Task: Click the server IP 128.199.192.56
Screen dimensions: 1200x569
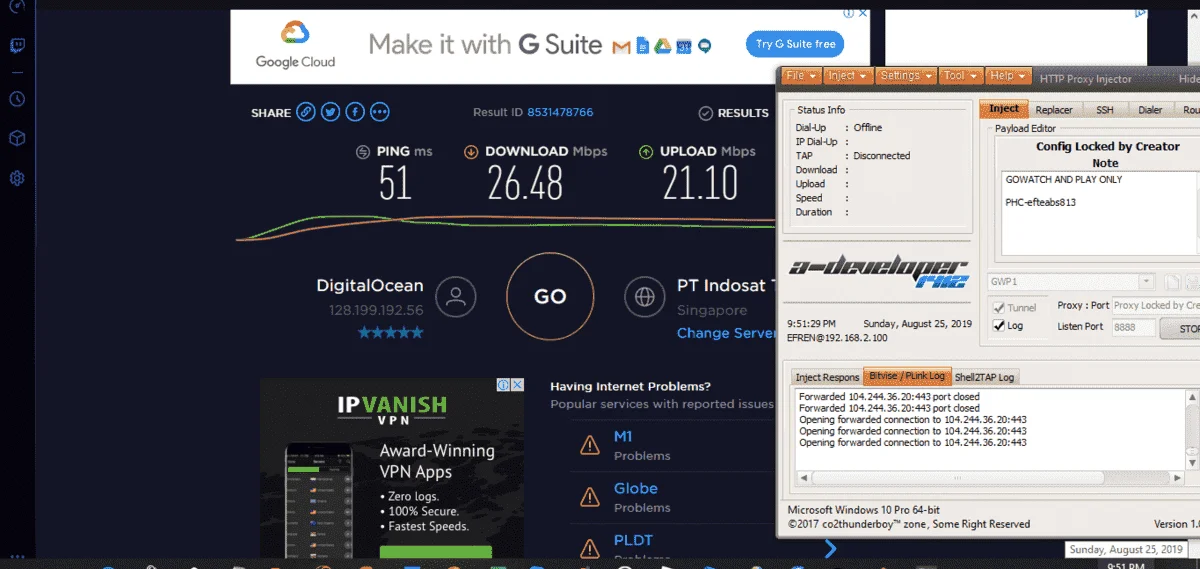Action: click(x=376, y=310)
